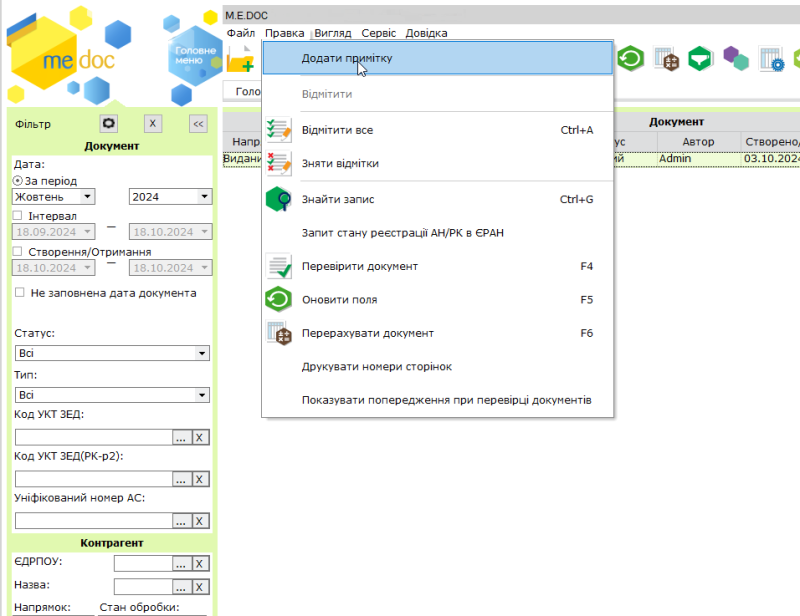Open the Сервіс menu
This screenshot has height=616, width=800.
379,33
